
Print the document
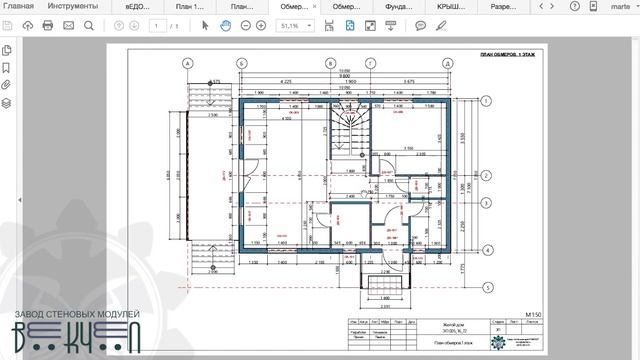click(48, 26)
